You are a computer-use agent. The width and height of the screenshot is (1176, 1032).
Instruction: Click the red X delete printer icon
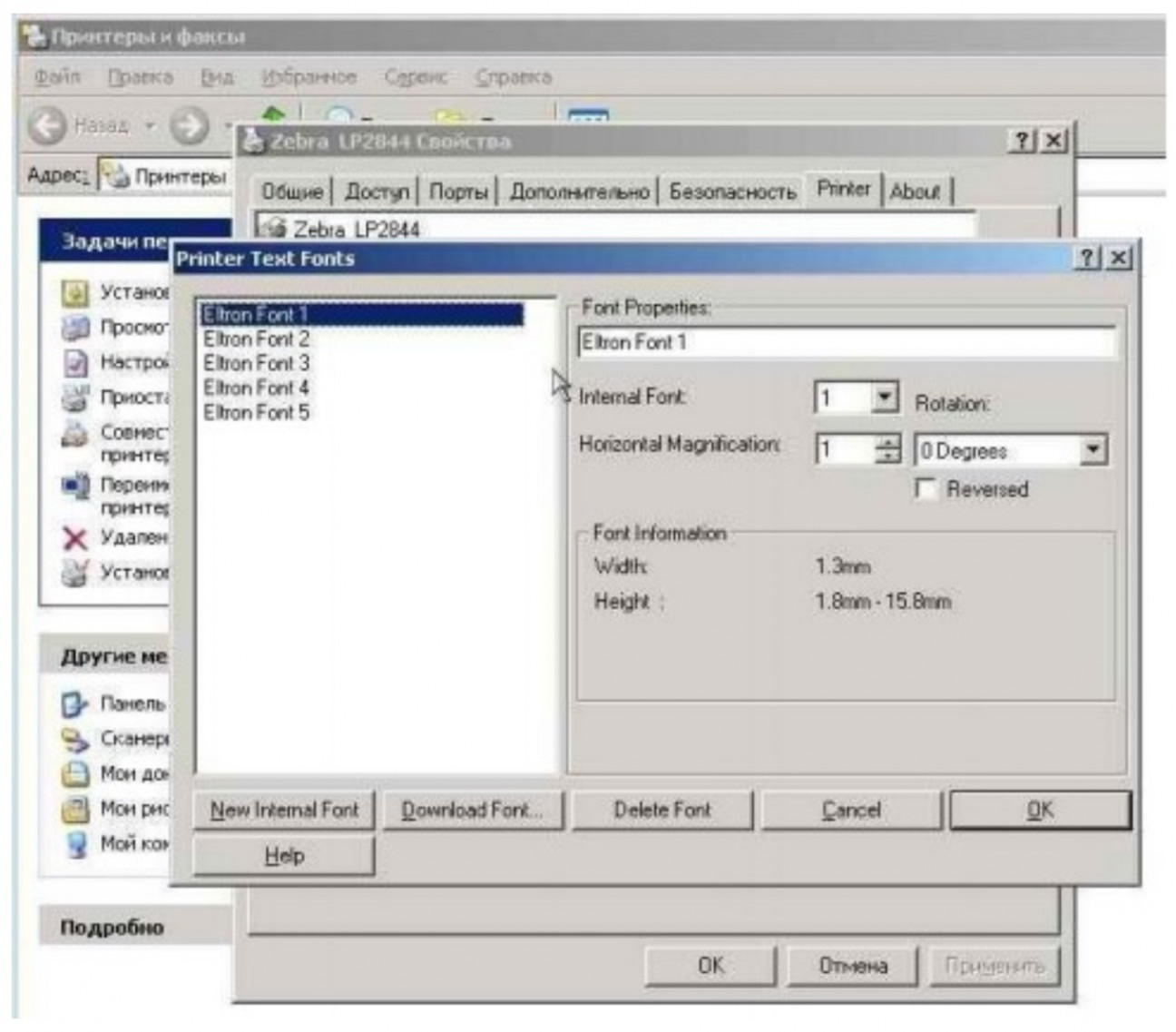[x=74, y=538]
